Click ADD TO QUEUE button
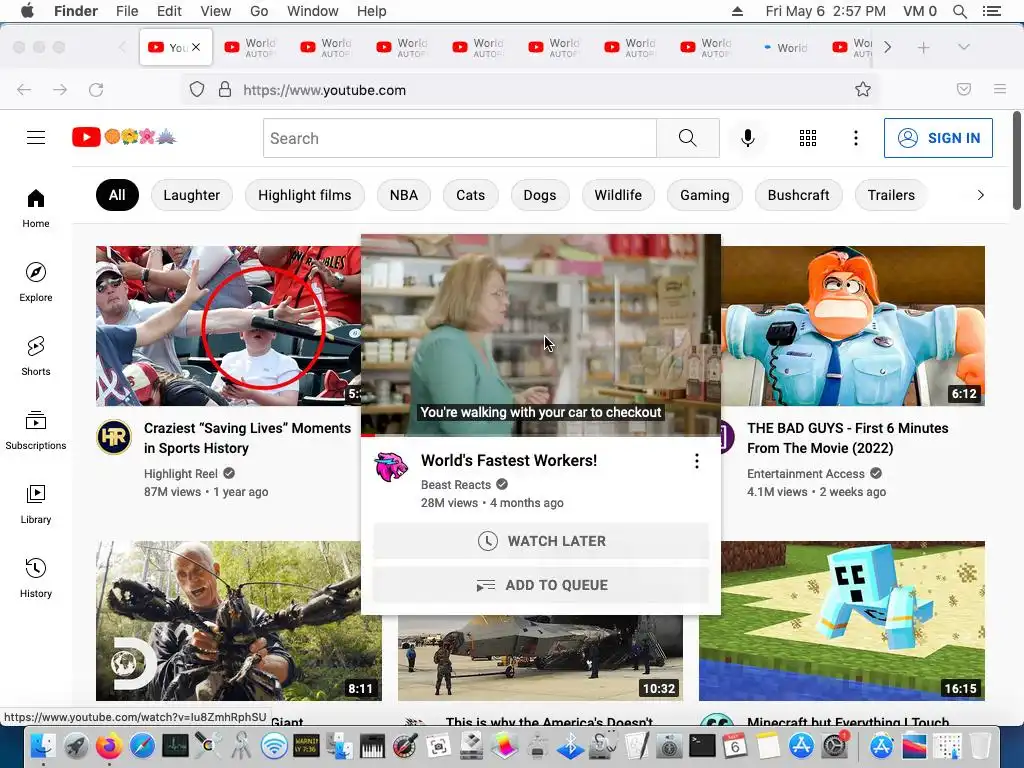The height and width of the screenshot is (768, 1024). tap(541, 585)
